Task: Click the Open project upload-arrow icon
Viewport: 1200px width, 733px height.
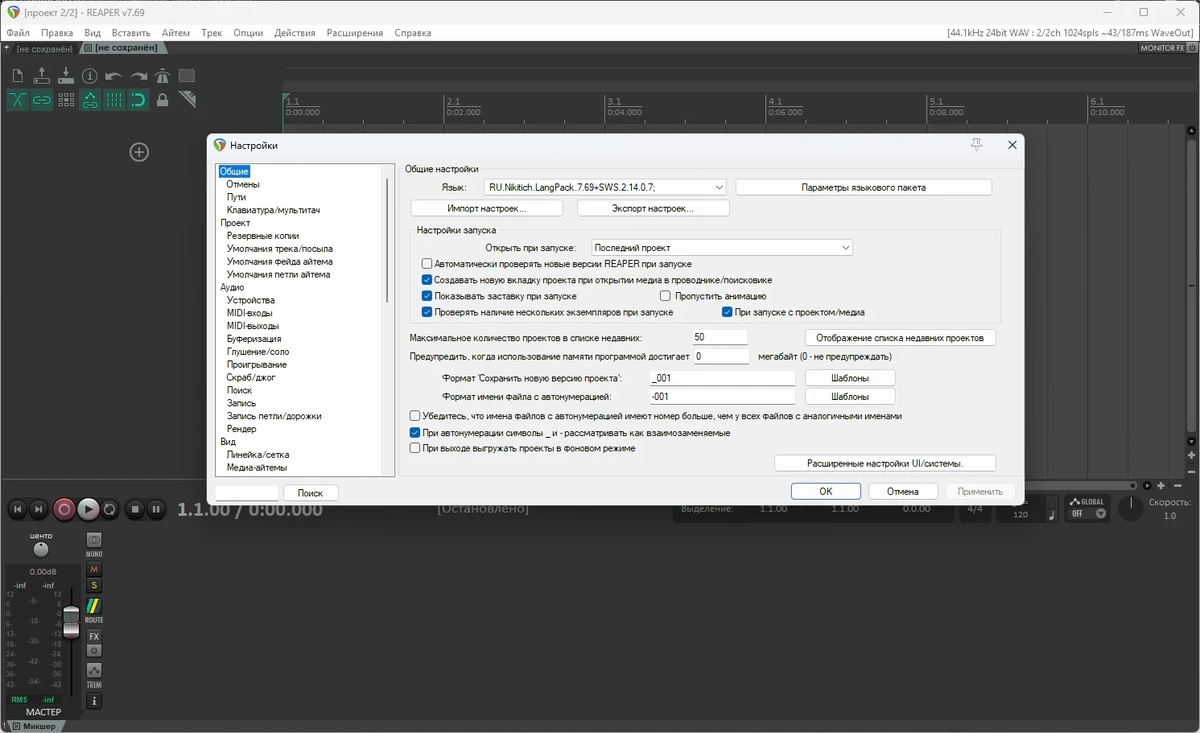Action: pos(42,76)
